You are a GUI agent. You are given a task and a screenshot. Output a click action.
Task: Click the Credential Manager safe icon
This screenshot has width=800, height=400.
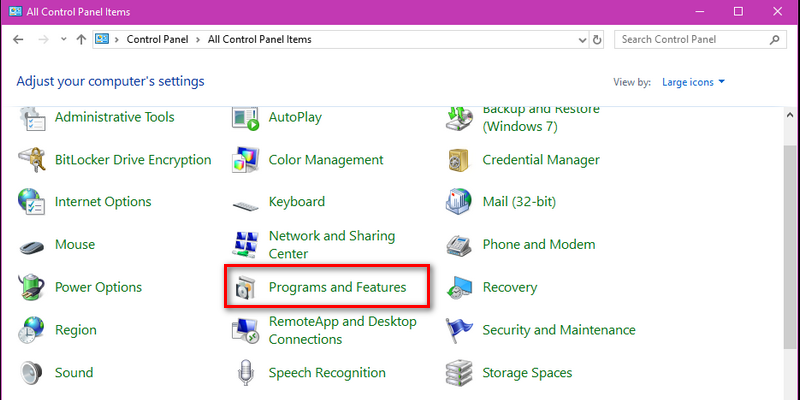coord(460,160)
